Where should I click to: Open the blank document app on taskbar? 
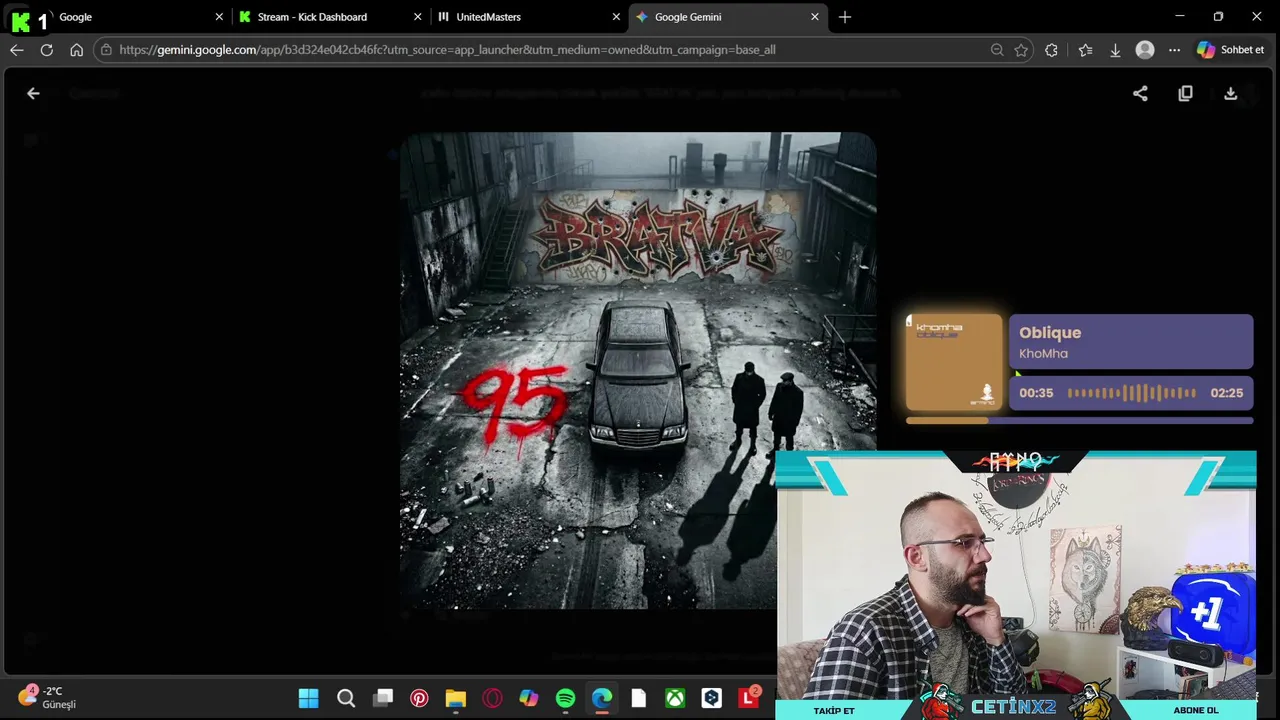pyautogui.click(x=638, y=698)
